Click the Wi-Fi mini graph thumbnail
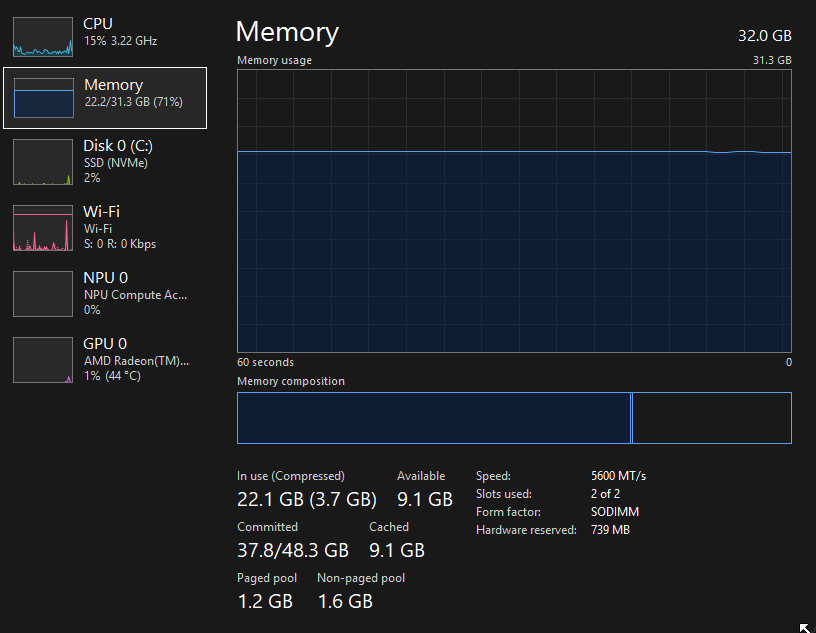Viewport: 816px width, 633px height. click(x=43, y=228)
